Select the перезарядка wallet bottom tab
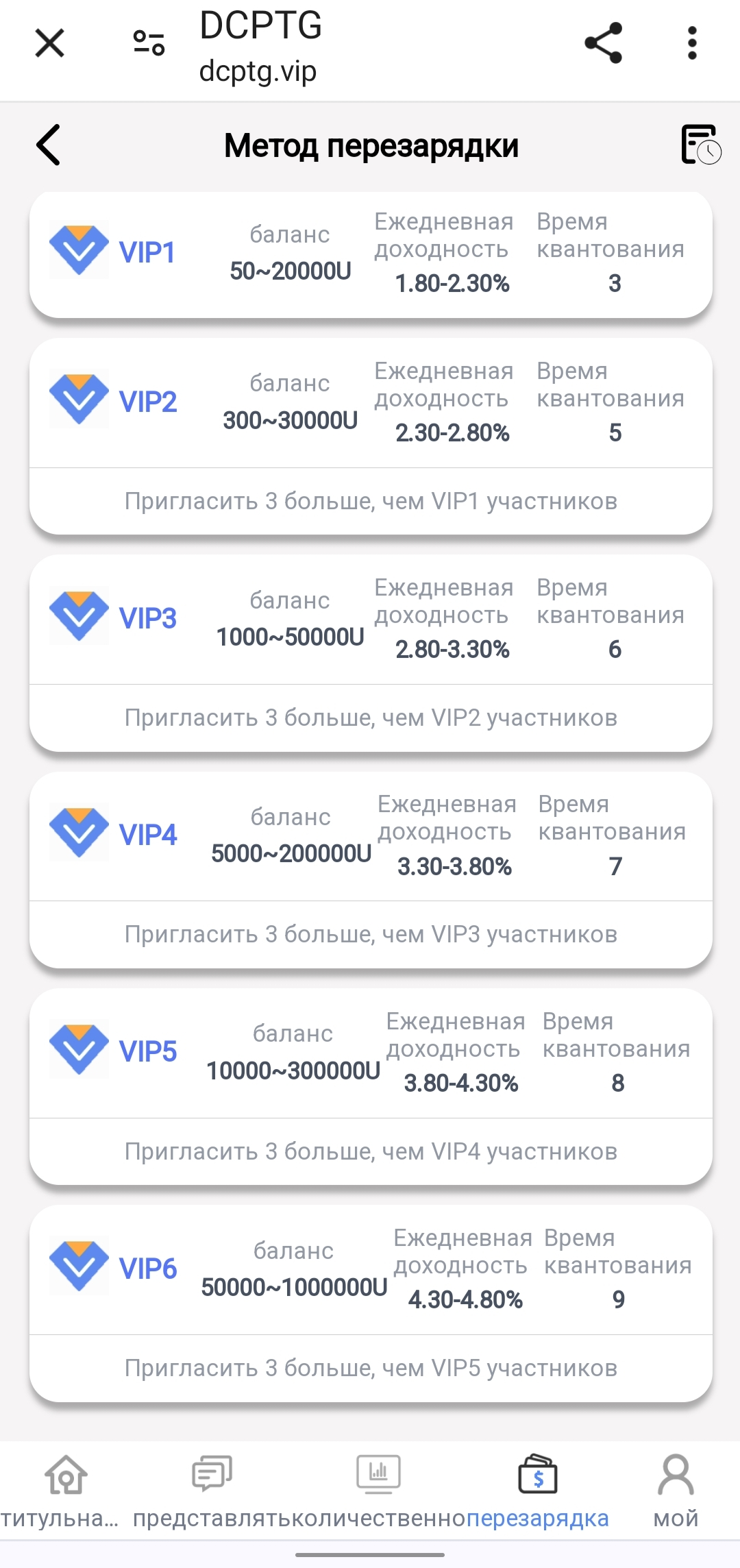 pyautogui.click(x=538, y=1489)
